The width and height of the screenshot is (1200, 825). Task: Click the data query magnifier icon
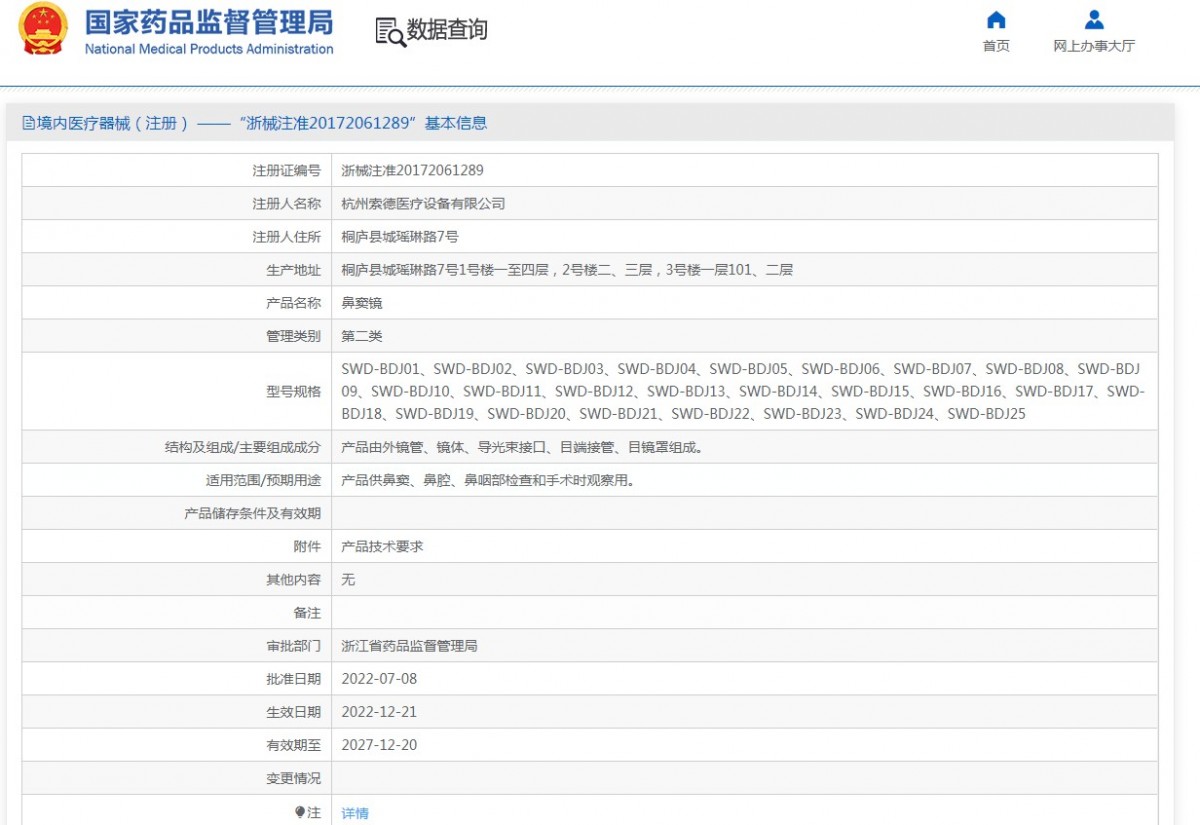[390, 31]
